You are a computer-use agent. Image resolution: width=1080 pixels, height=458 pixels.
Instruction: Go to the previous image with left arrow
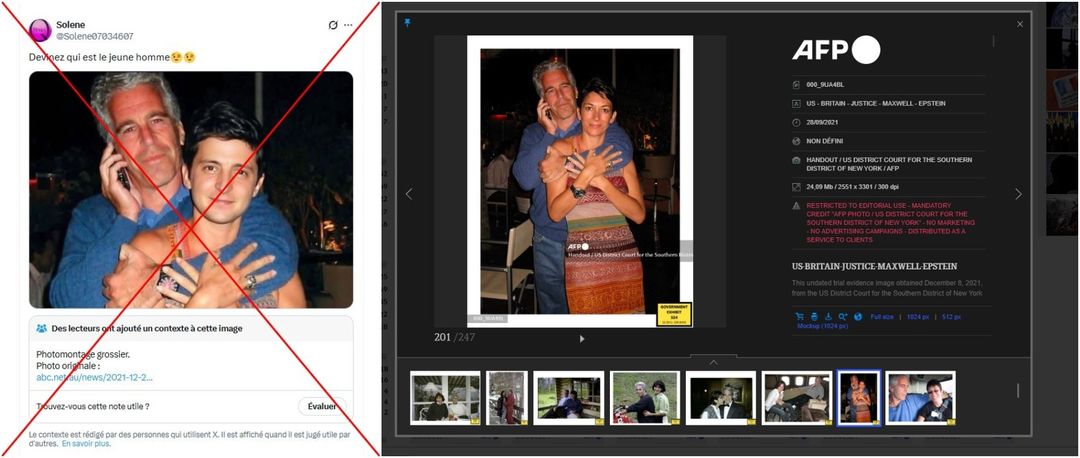pyautogui.click(x=408, y=194)
